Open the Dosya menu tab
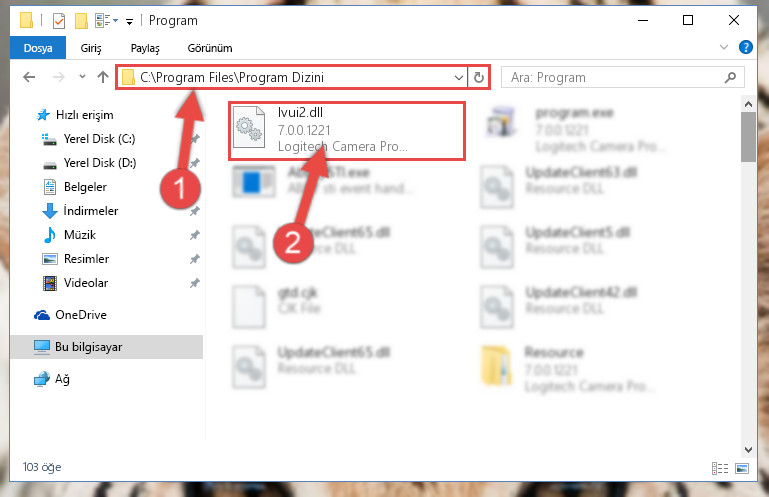The height and width of the screenshot is (497, 769). (x=38, y=48)
